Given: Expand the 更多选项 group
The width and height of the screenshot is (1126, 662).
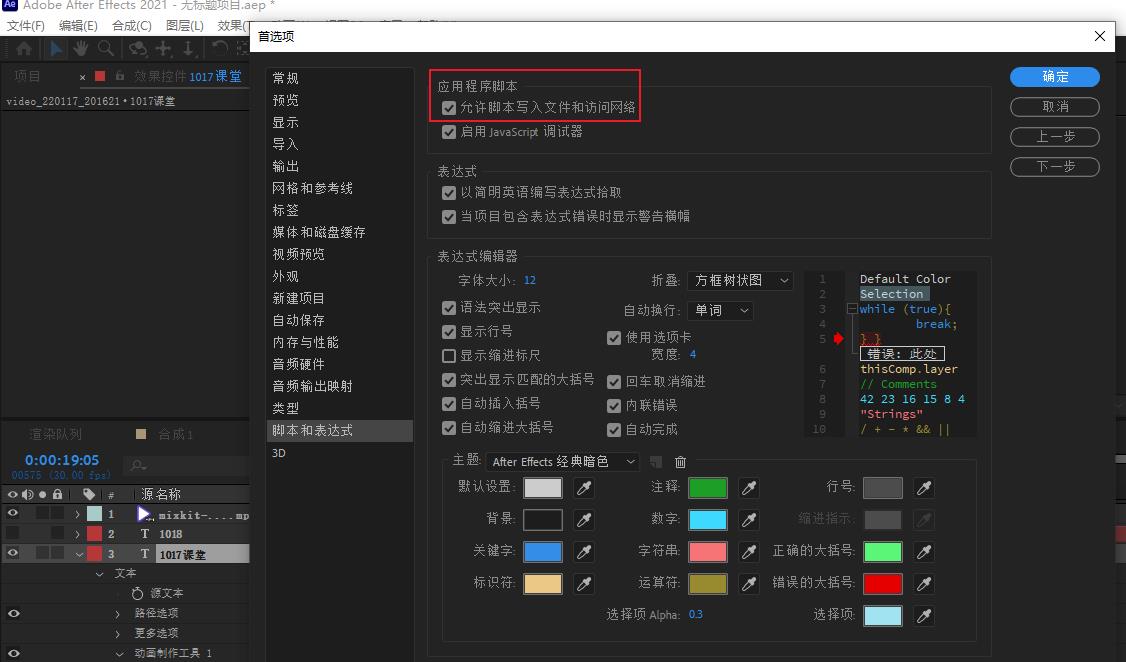Looking at the screenshot, I should click(118, 633).
